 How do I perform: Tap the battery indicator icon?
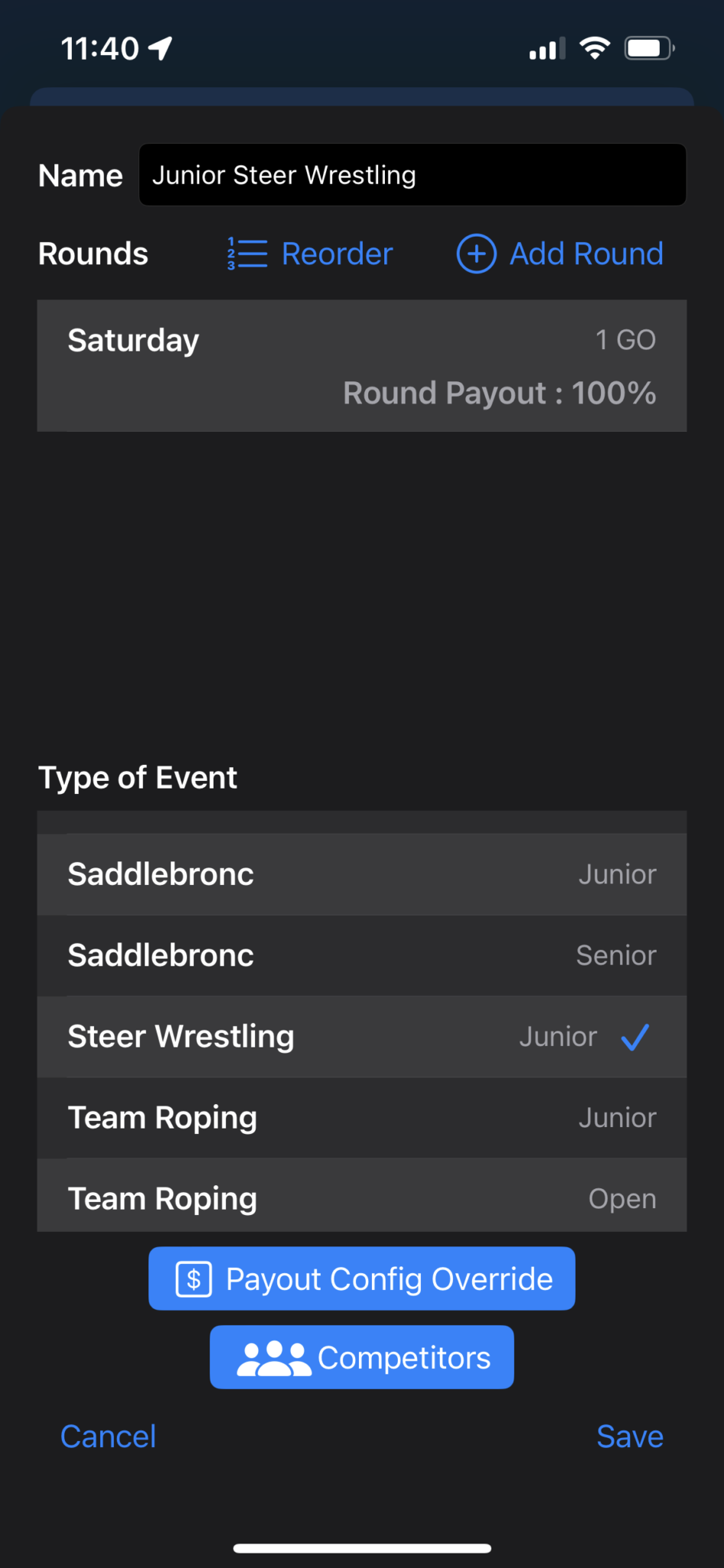pos(649,48)
